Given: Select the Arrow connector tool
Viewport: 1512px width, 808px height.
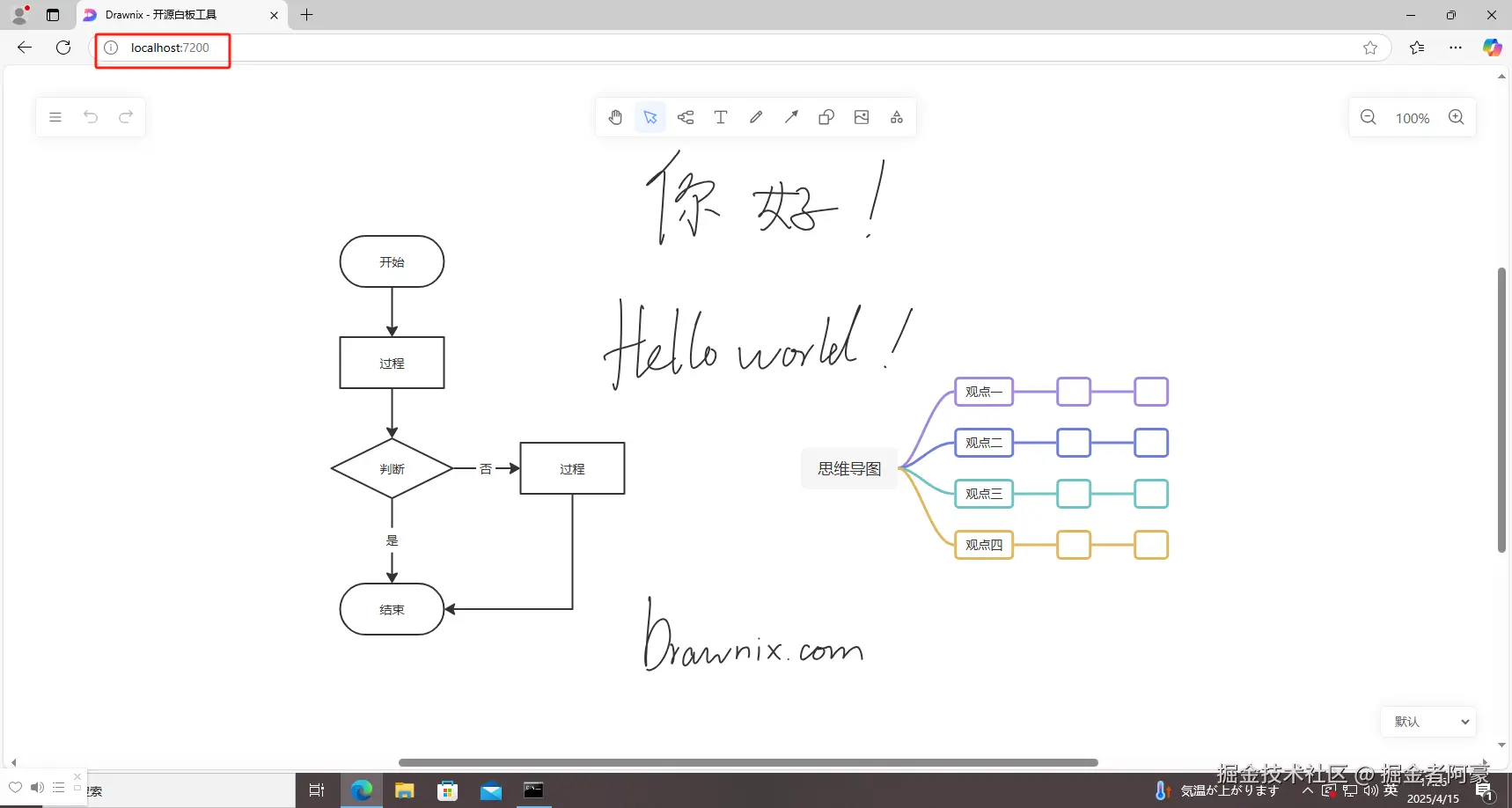Looking at the screenshot, I should coord(791,117).
